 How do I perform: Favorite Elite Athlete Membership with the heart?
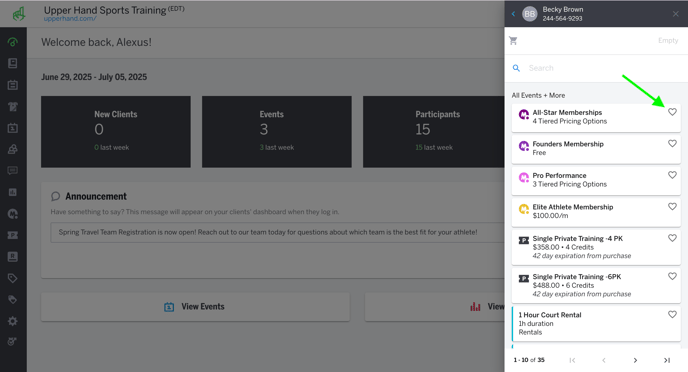pyautogui.click(x=672, y=207)
